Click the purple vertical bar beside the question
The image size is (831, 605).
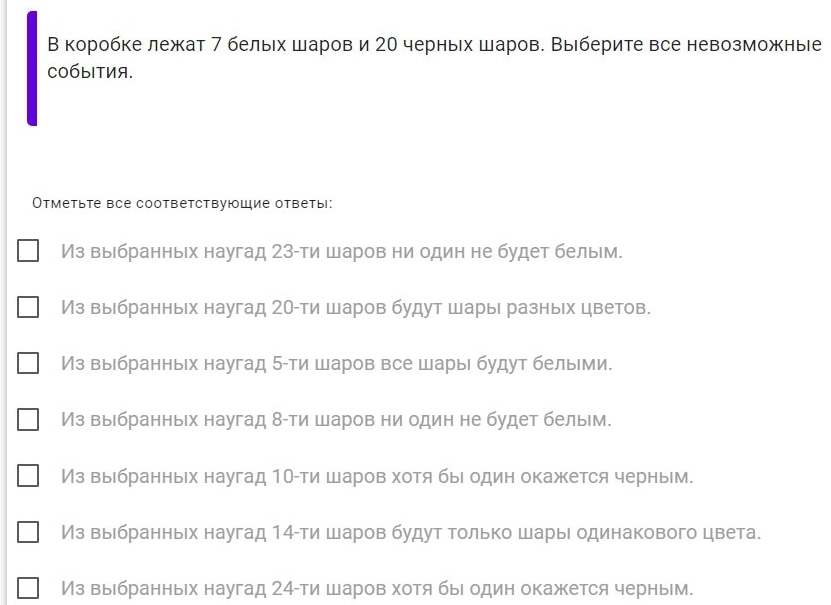point(32,68)
